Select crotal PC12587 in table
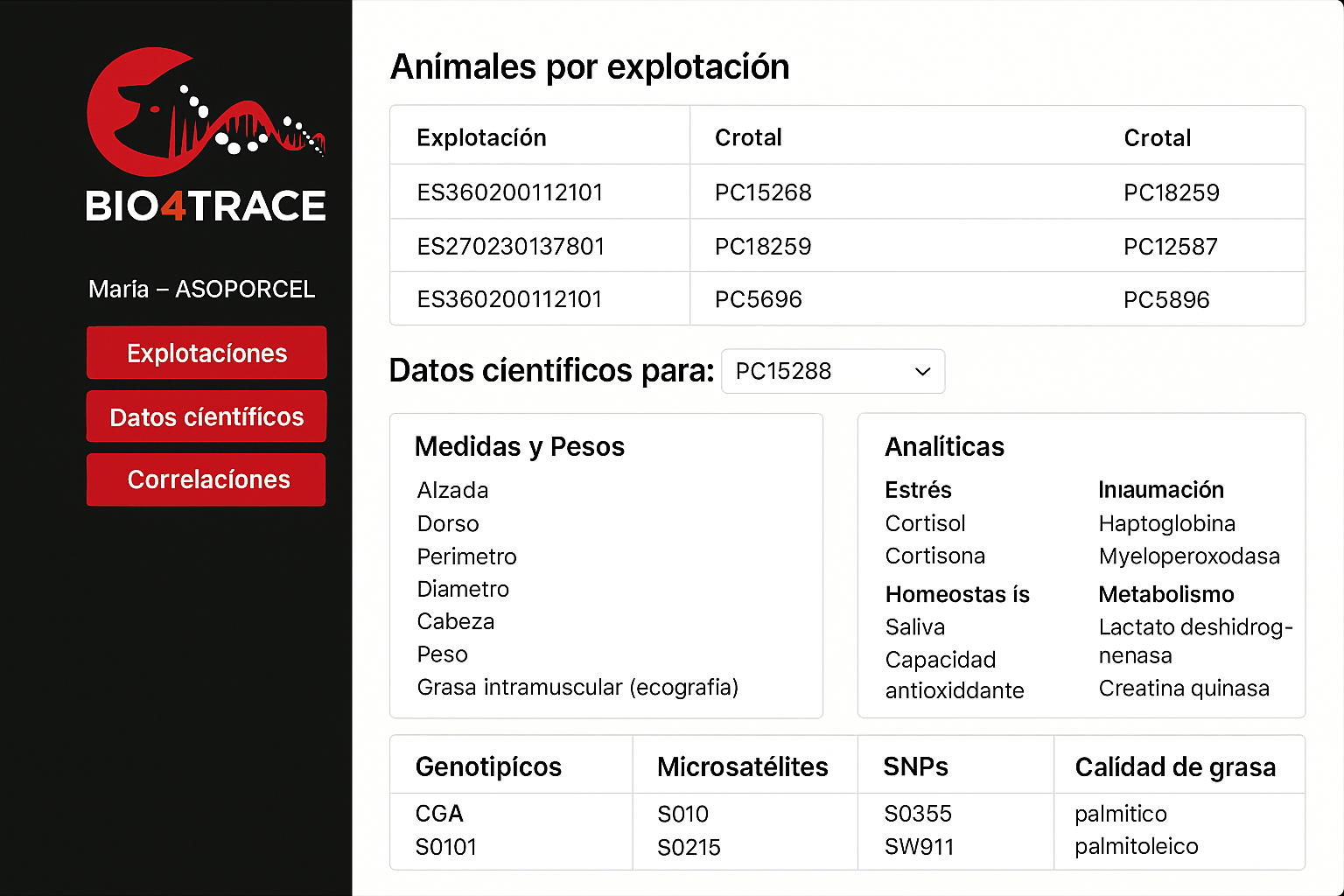The height and width of the screenshot is (896, 1344). click(x=1170, y=247)
